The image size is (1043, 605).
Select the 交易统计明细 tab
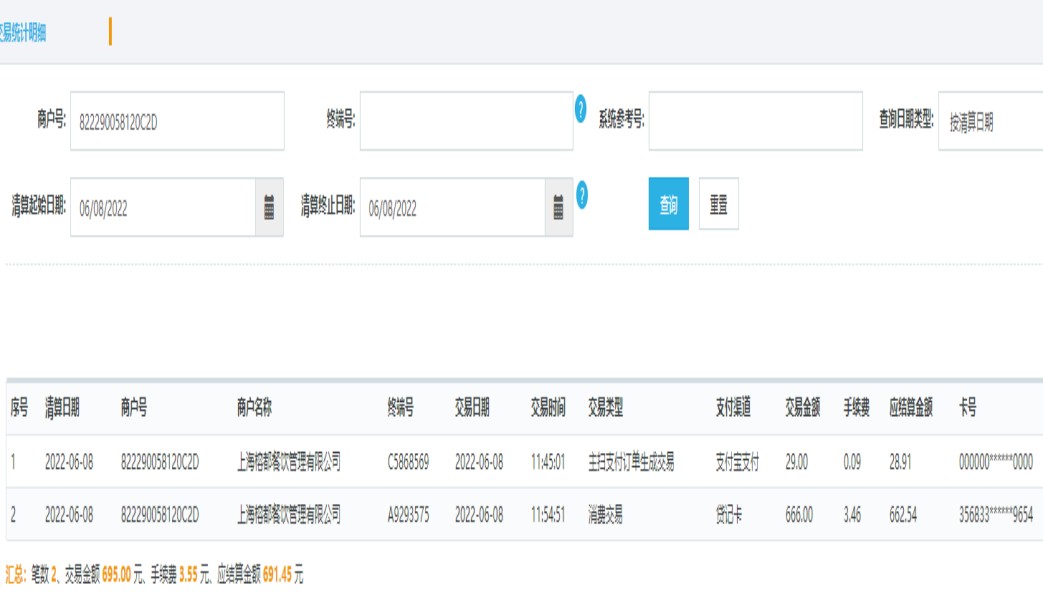[x=23, y=33]
